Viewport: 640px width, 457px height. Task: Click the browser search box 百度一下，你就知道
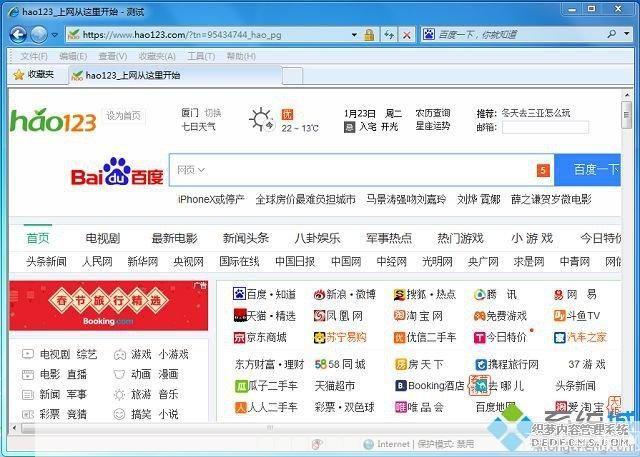tap(520, 34)
